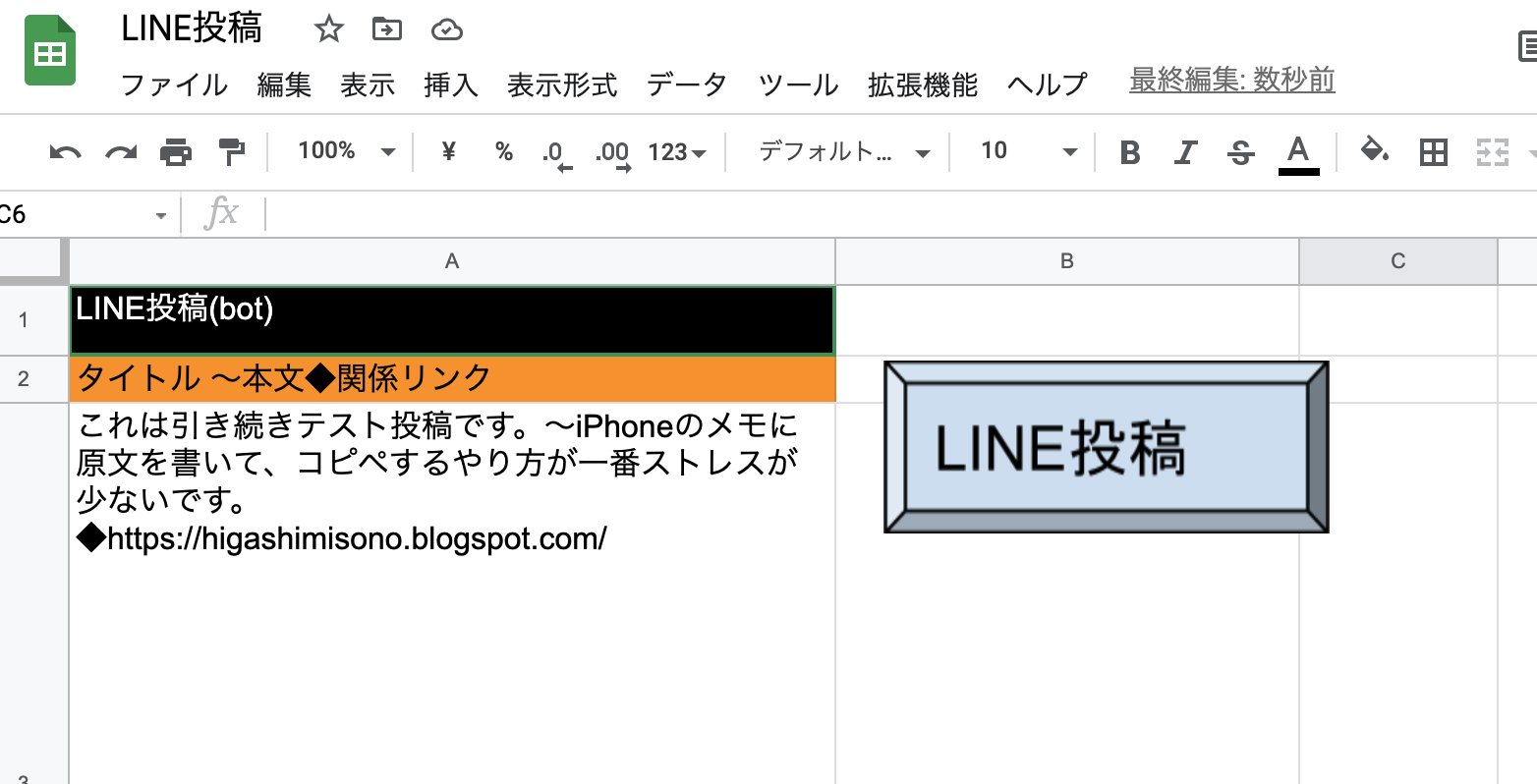Image resolution: width=1537 pixels, height=784 pixels.
Task: Open the fill color paint bucket
Action: [1374, 151]
